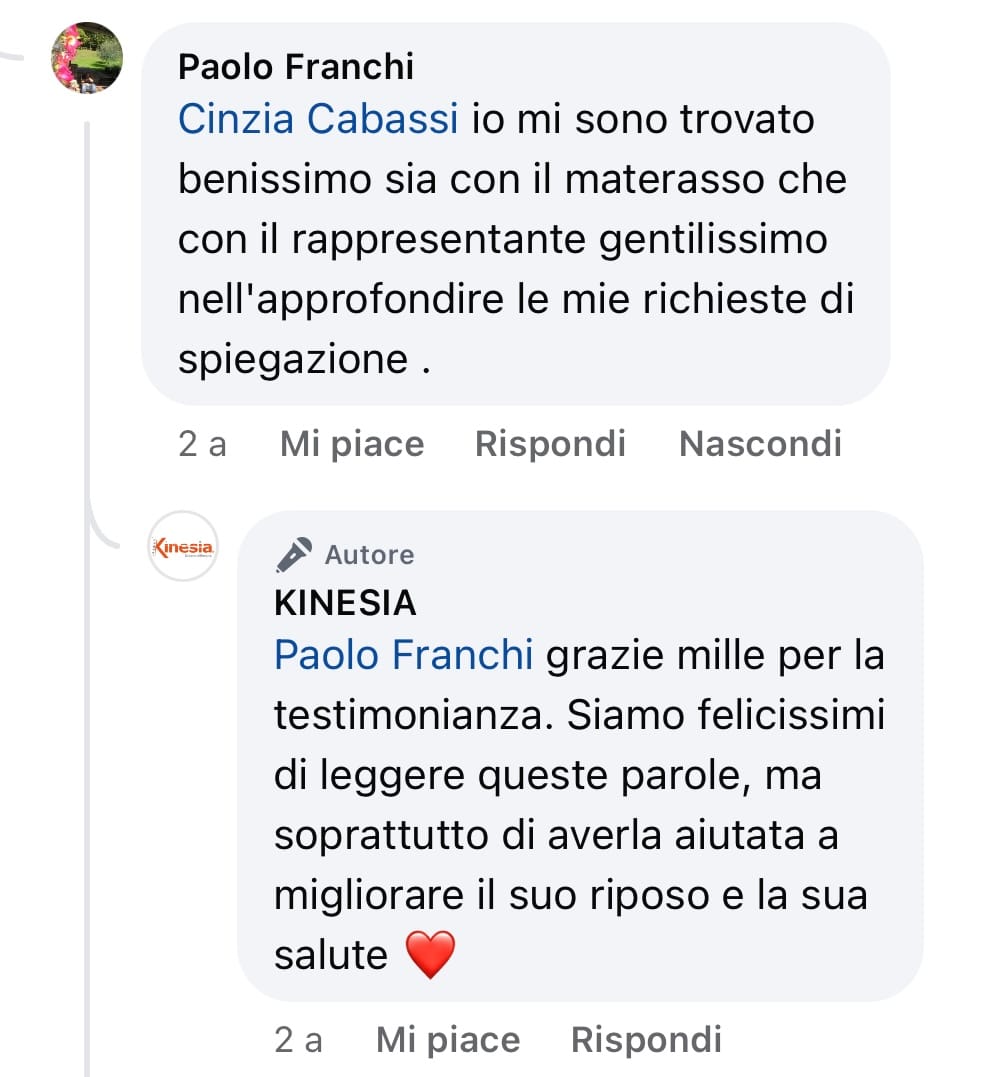Image resolution: width=996 pixels, height=1077 pixels.
Task: Click Rispondi under Paolo Franchi's comment
Action: coord(550,443)
